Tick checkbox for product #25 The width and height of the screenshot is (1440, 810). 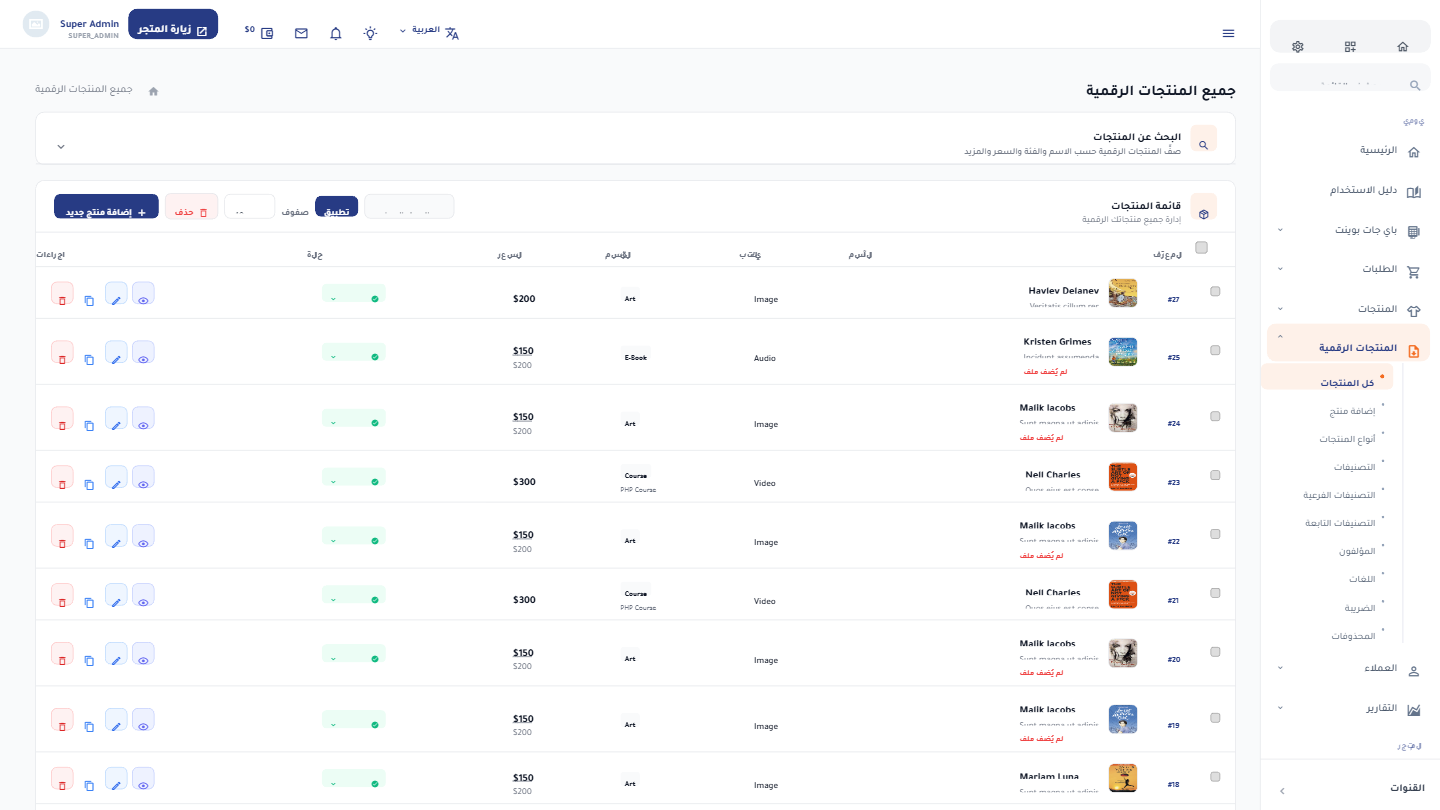coord(1215,350)
